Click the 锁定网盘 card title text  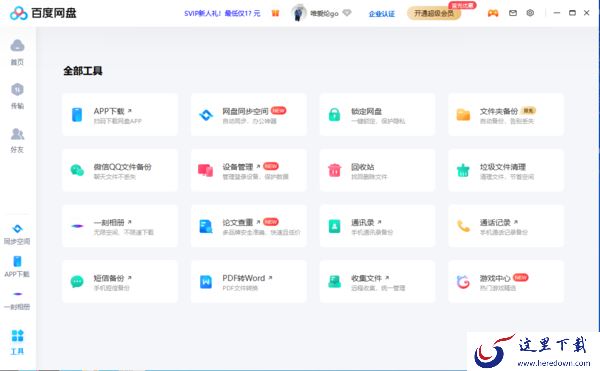[367, 111]
